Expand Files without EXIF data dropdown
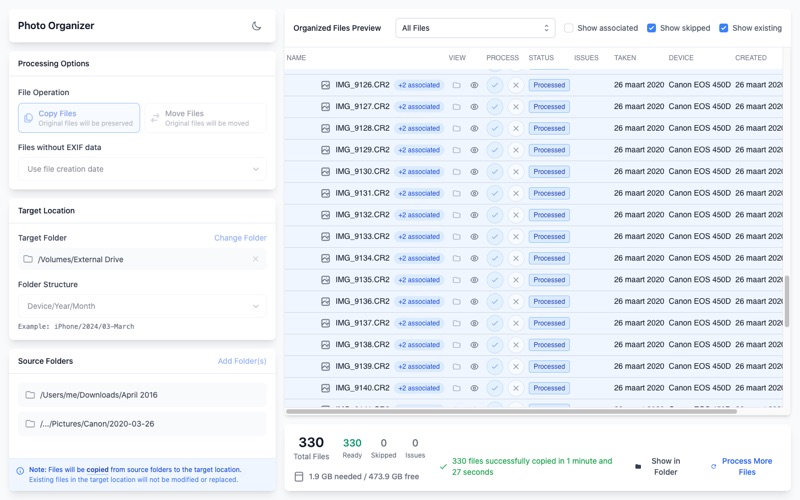 click(142, 169)
